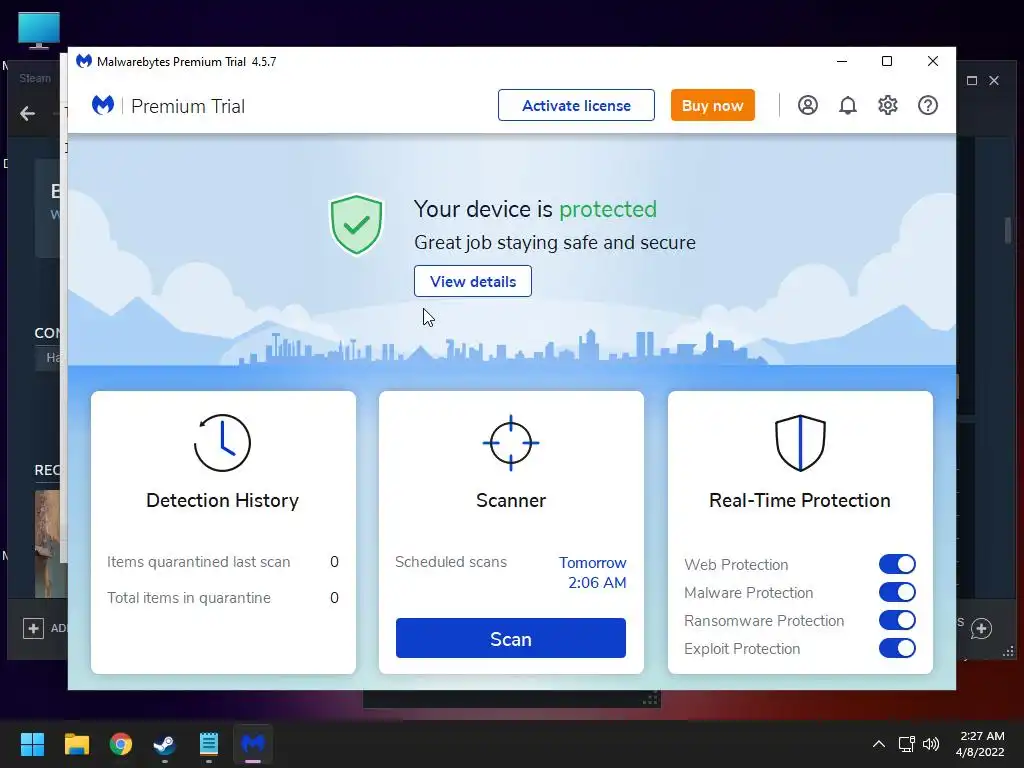Click the Steam window back arrow
Viewport: 1024px width, 768px height.
27,114
